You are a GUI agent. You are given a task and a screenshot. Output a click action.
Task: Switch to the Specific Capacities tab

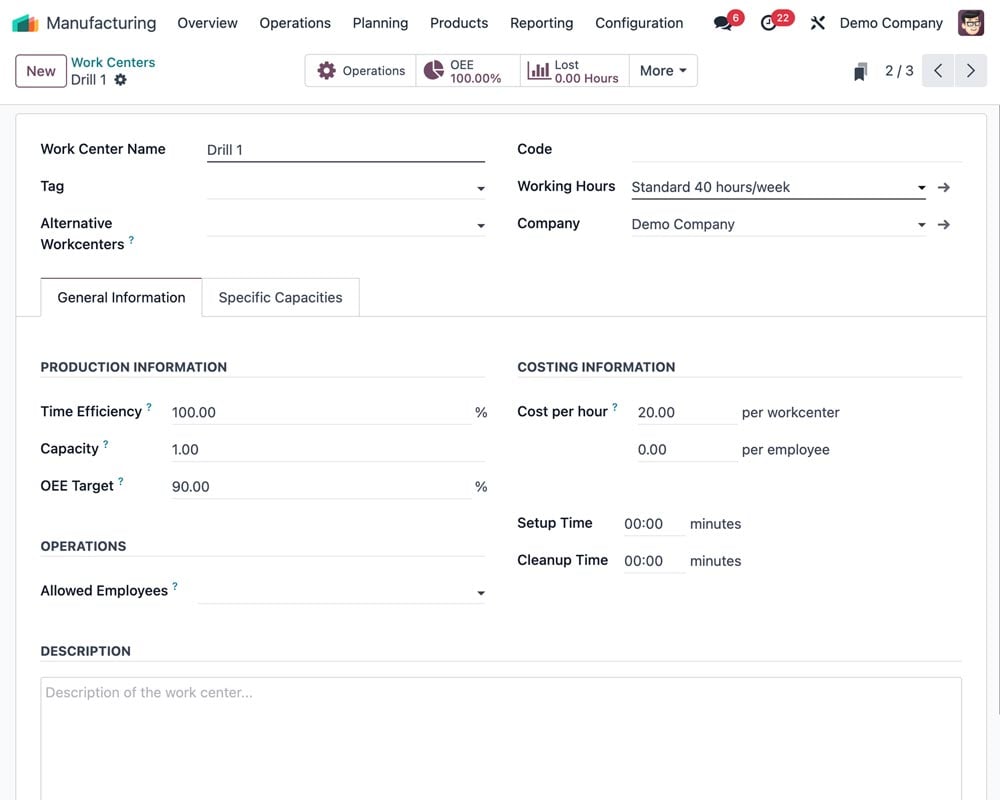(x=280, y=297)
